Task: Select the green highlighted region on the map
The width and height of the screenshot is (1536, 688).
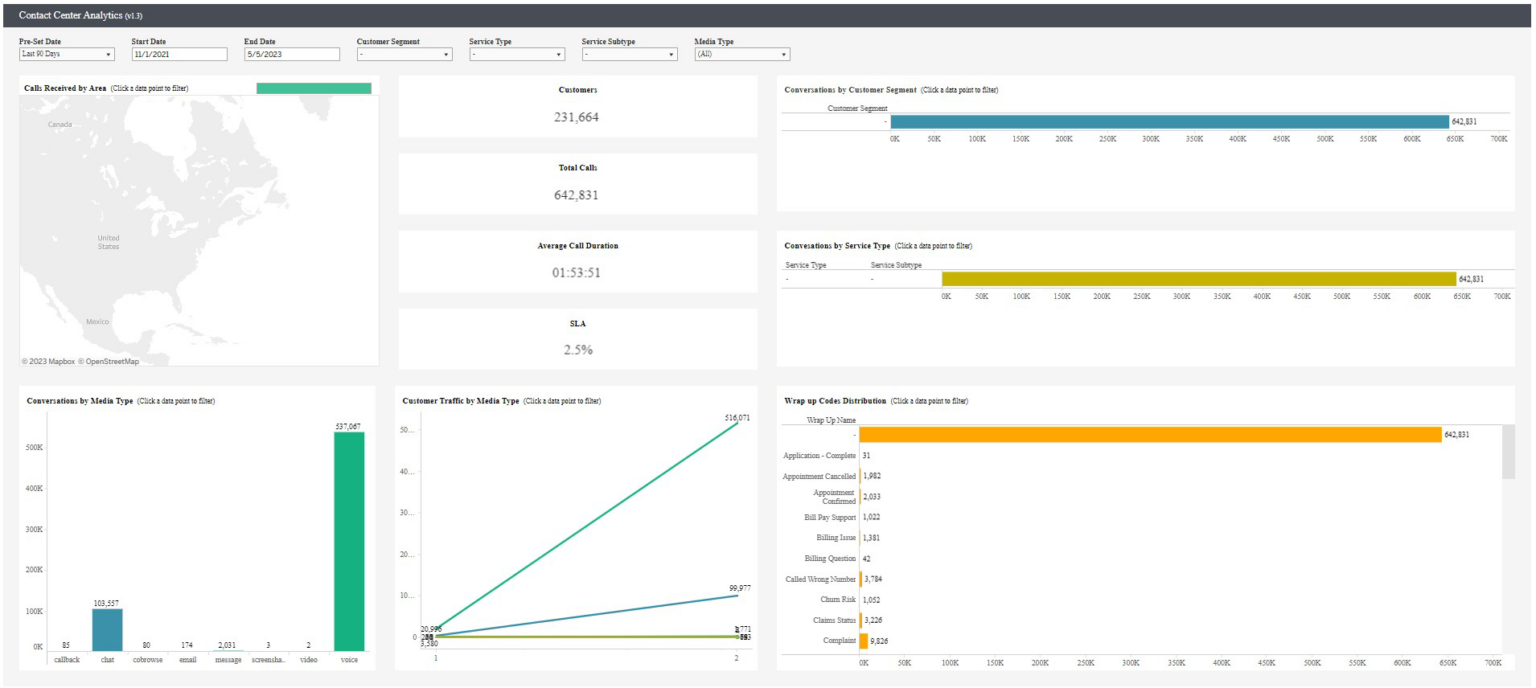Action: point(314,88)
